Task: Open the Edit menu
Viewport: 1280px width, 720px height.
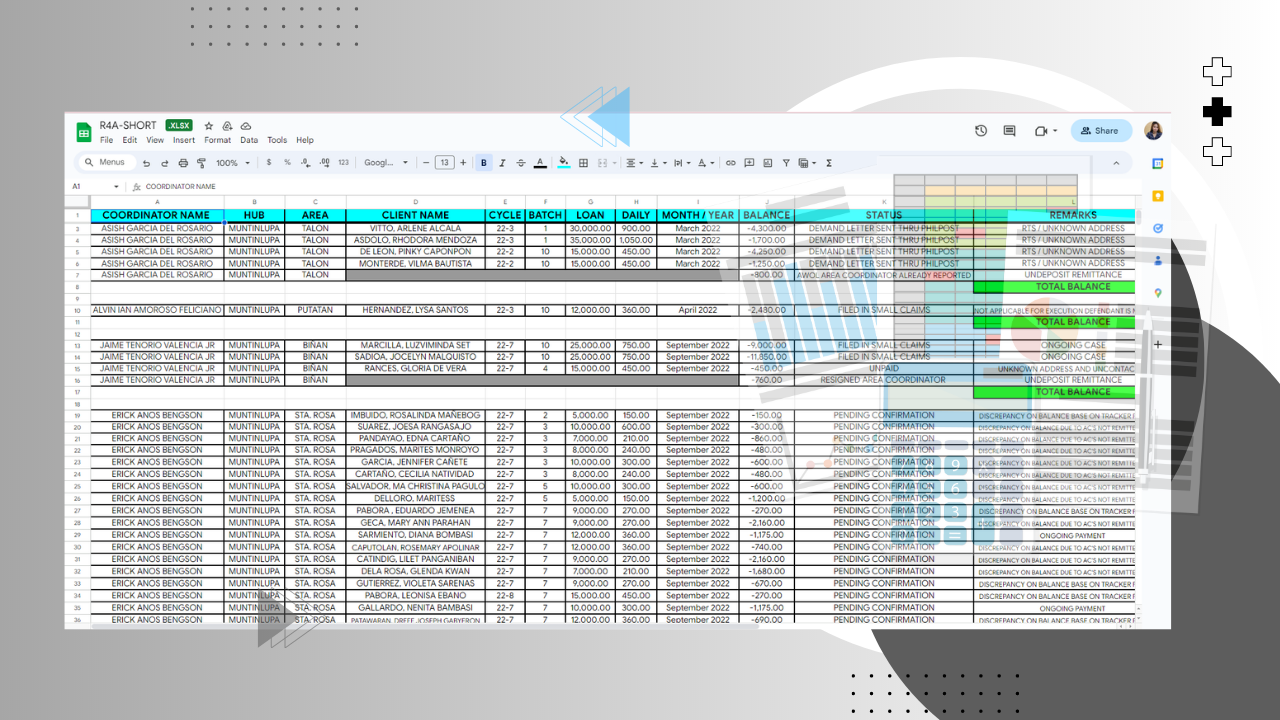Action: [x=130, y=141]
